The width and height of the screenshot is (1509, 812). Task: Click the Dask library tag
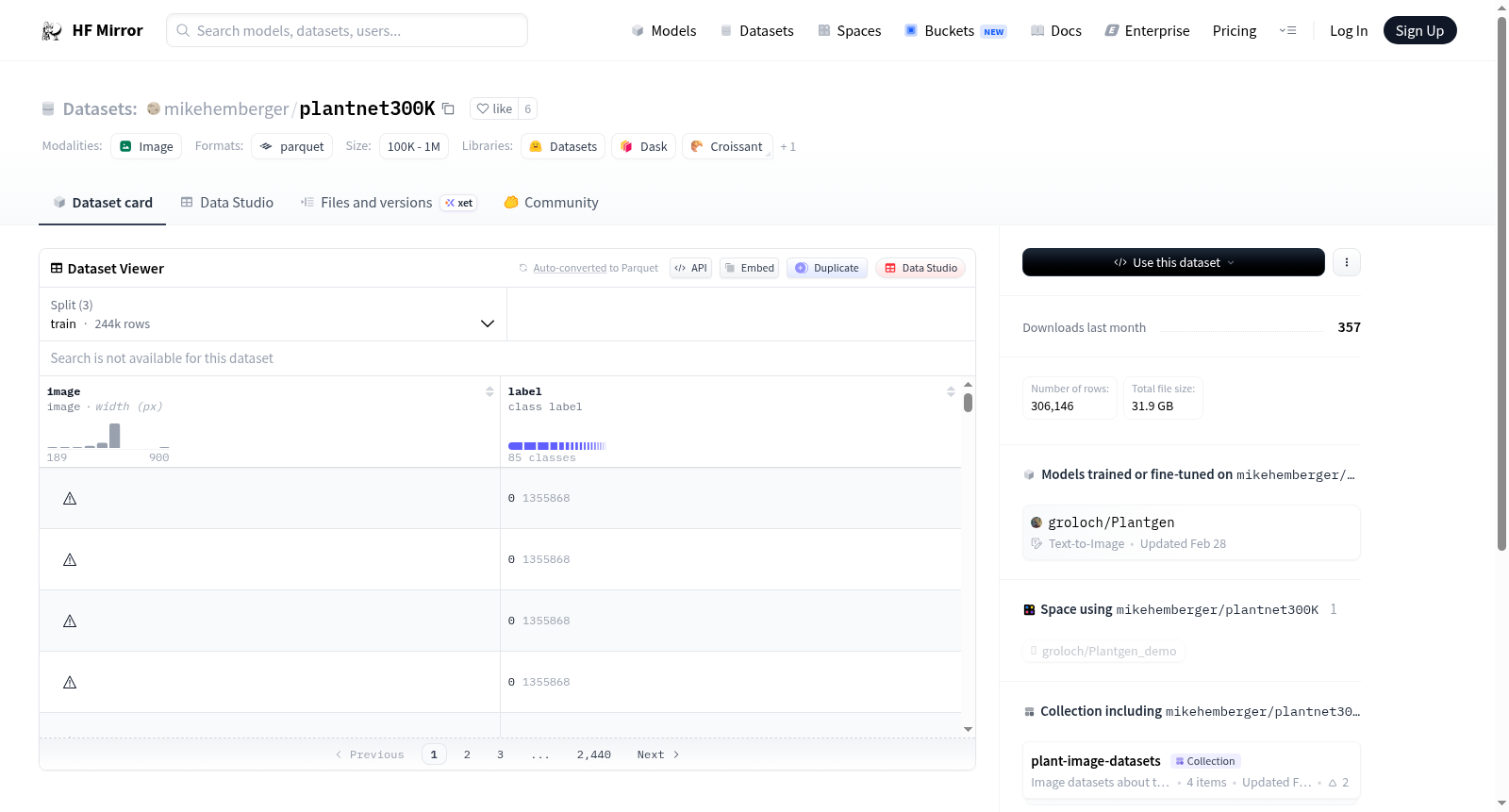click(x=644, y=146)
